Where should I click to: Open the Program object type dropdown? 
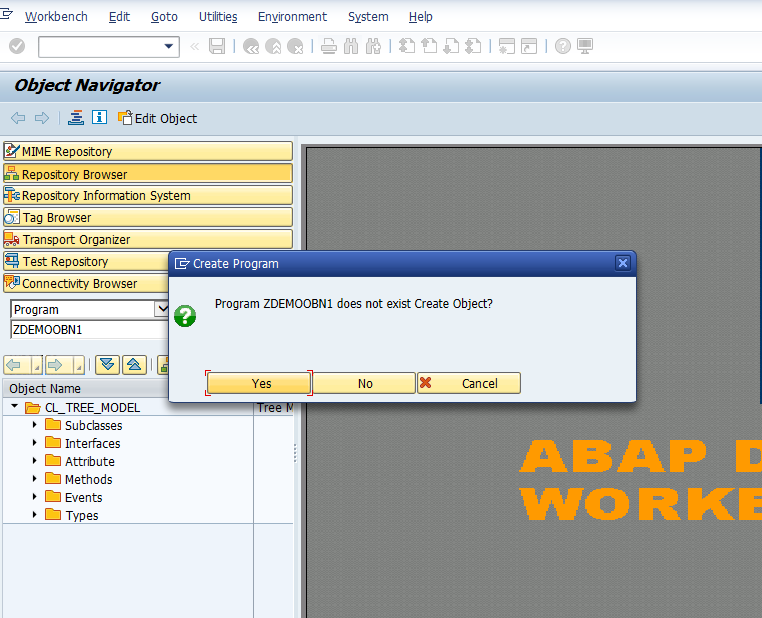point(161,309)
